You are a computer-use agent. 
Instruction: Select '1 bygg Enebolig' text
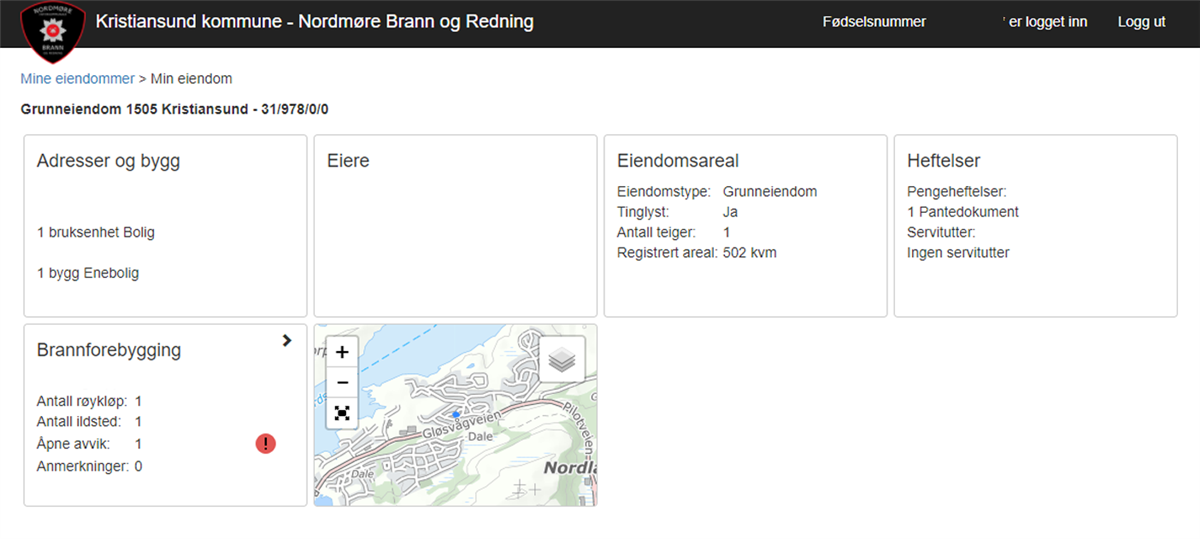88,273
